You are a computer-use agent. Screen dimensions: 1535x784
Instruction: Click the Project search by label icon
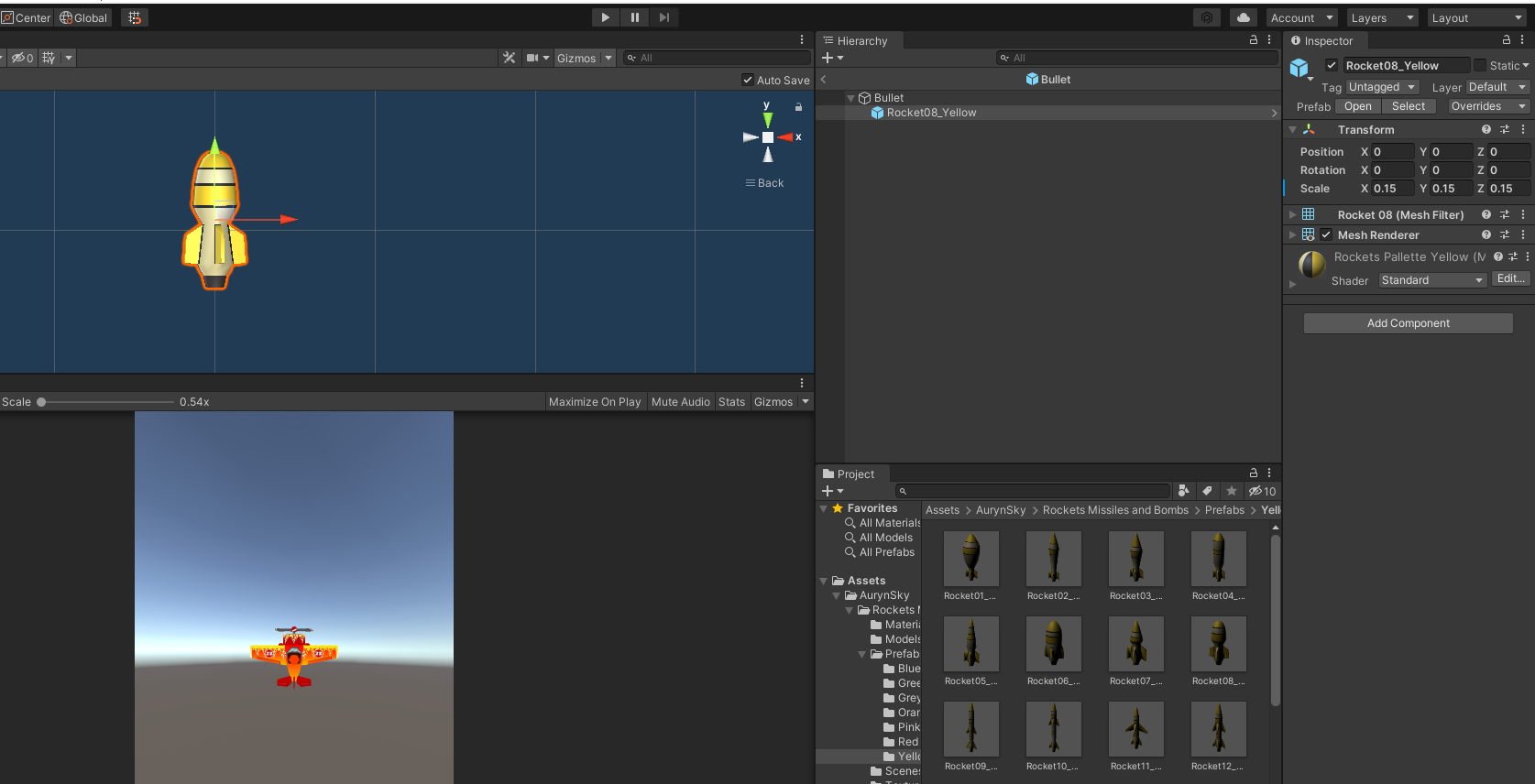click(x=1207, y=491)
